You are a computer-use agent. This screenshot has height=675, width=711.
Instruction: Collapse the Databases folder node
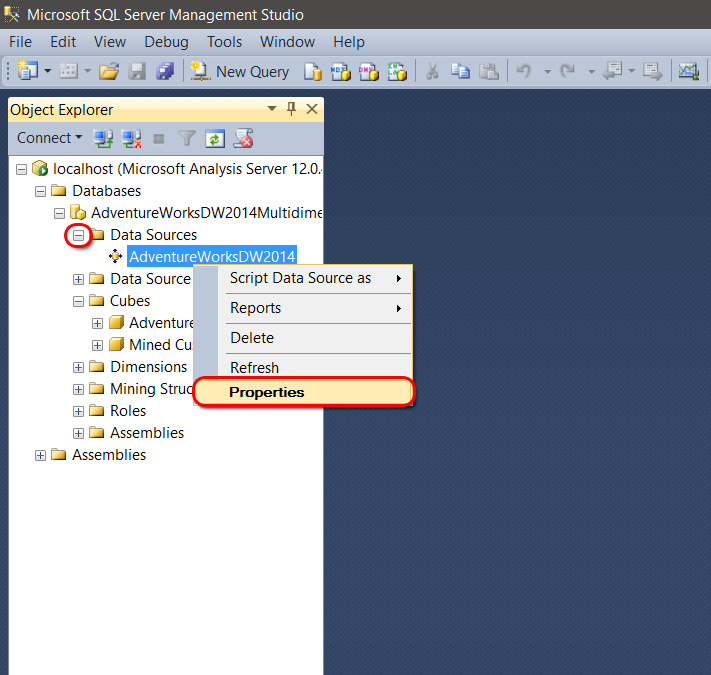point(40,192)
